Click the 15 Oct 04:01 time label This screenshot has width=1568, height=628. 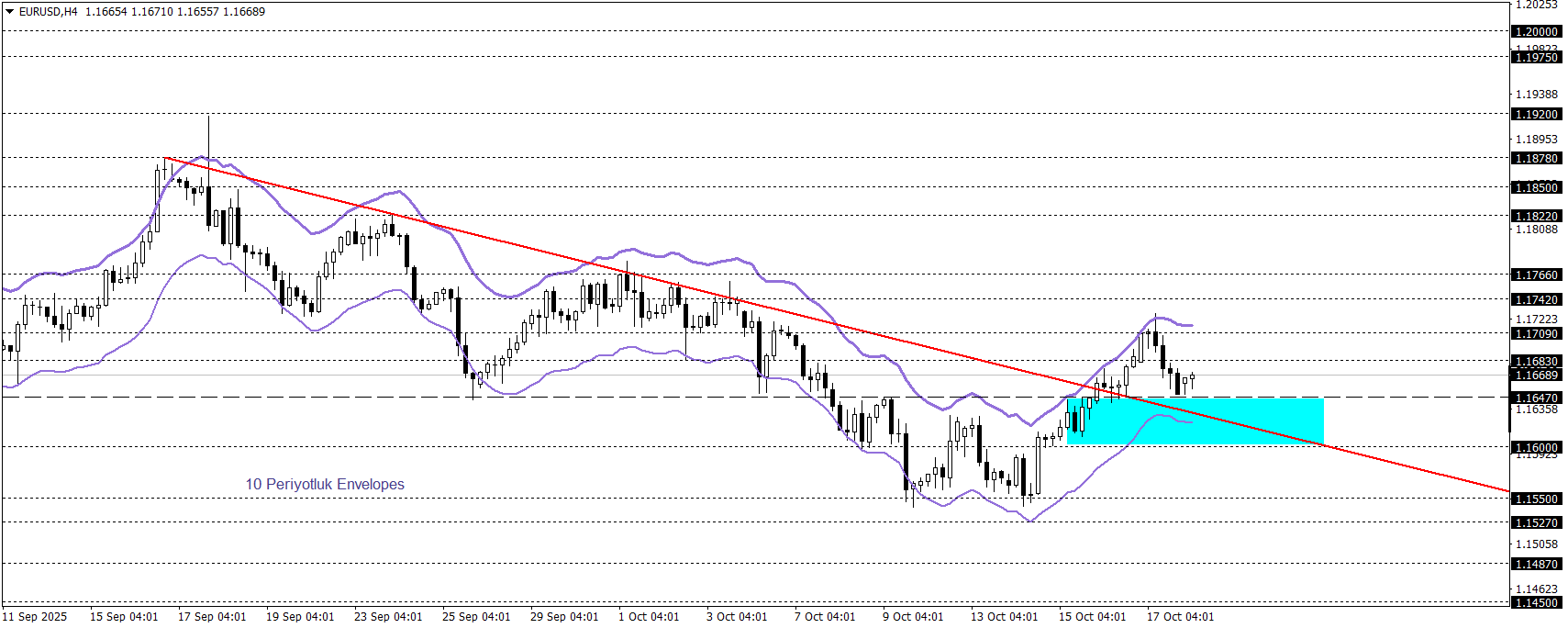coord(1093,616)
